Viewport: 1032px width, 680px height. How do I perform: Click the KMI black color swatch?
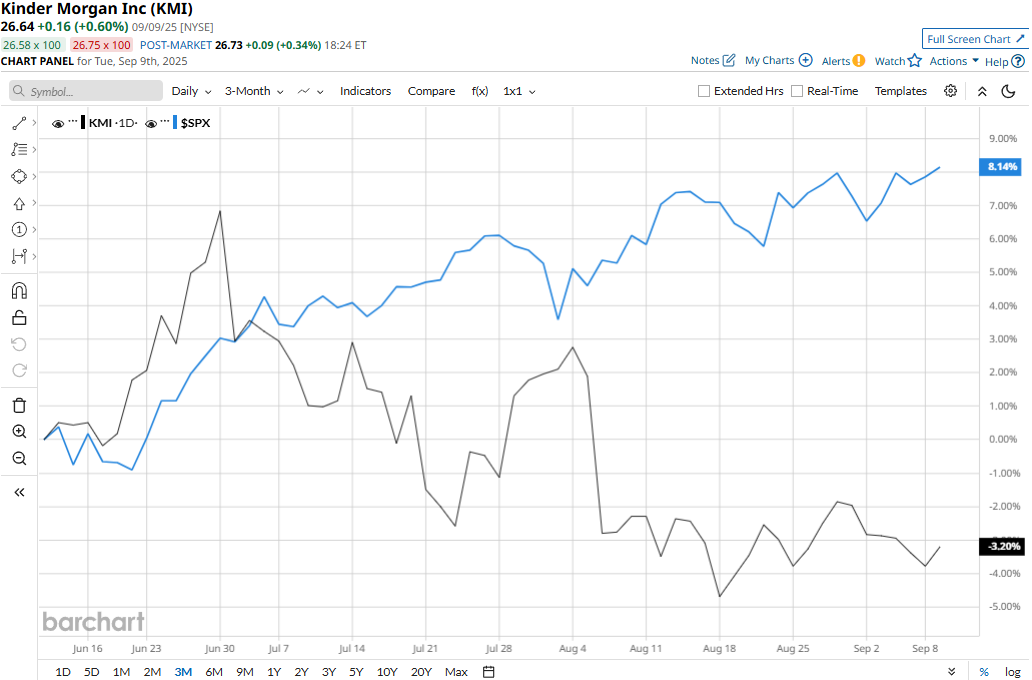pos(83,122)
